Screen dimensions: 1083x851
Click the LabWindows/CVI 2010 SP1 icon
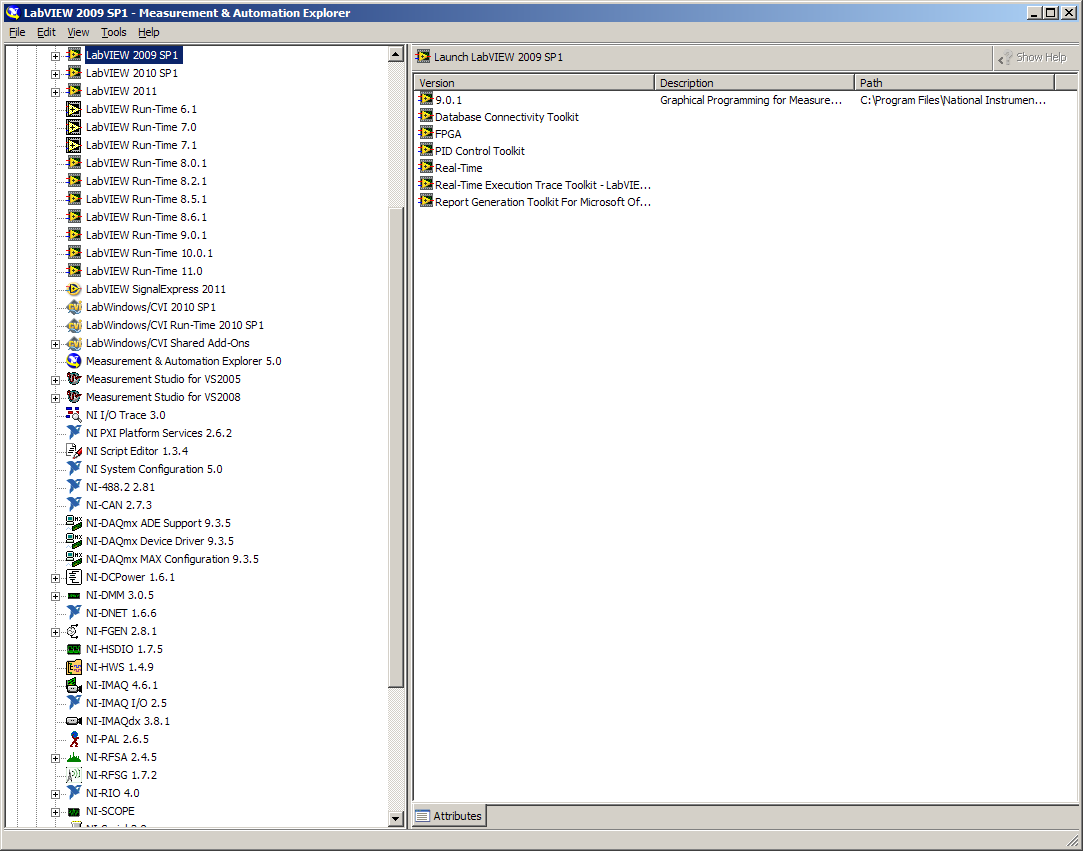click(x=74, y=307)
